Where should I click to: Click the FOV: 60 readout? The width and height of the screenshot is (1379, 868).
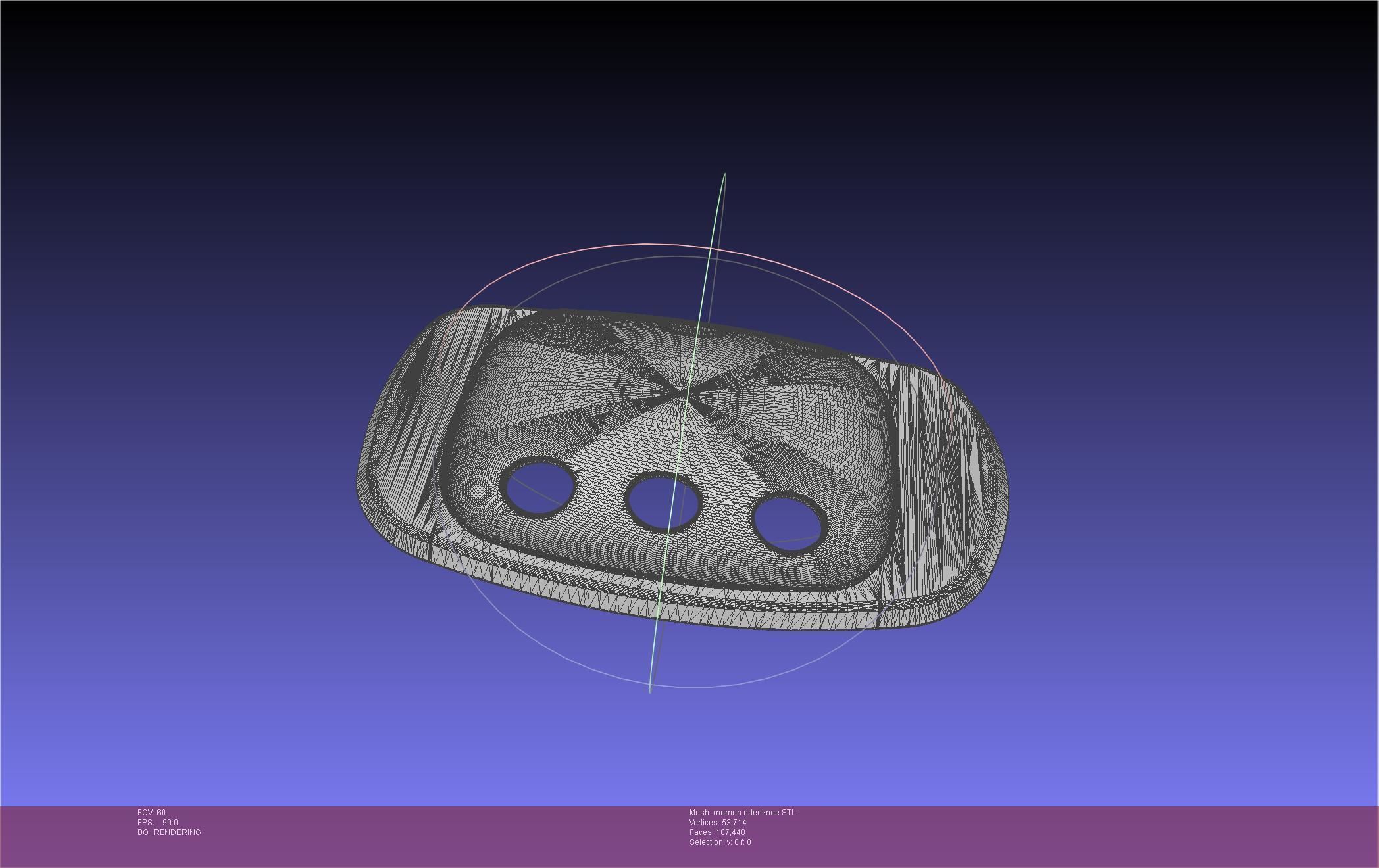pyautogui.click(x=151, y=813)
